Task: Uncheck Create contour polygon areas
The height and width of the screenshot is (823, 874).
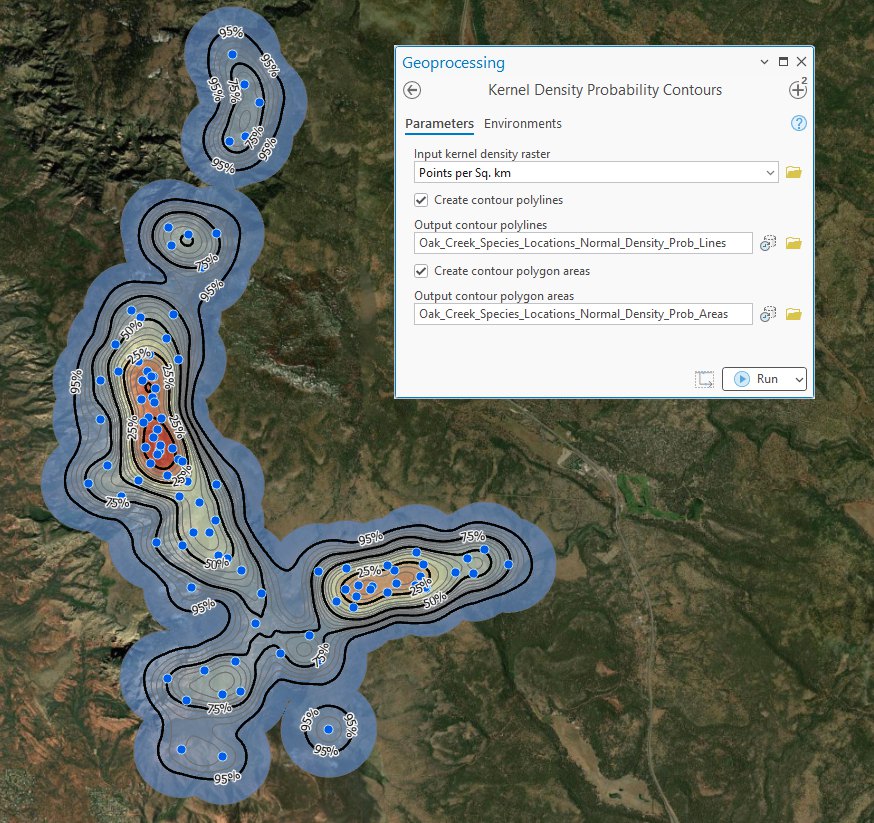Action: click(421, 271)
